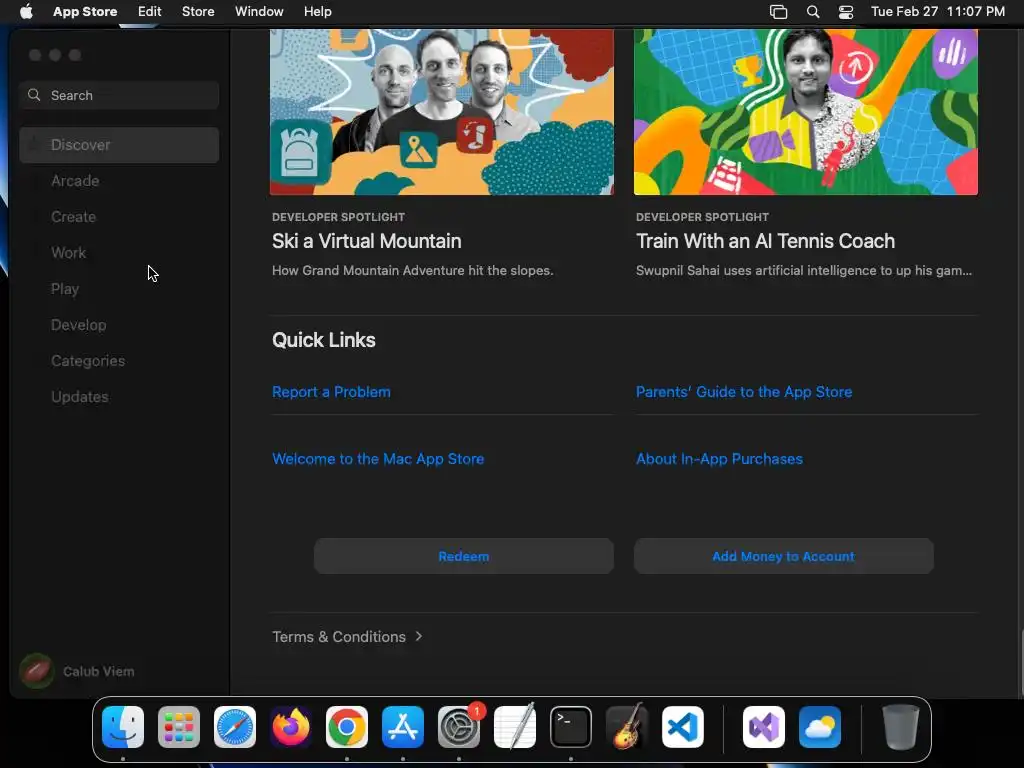This screenshot has width=1024, height=768.
Task: Click the App Store dock icon
Action: (x=403, y=727)
